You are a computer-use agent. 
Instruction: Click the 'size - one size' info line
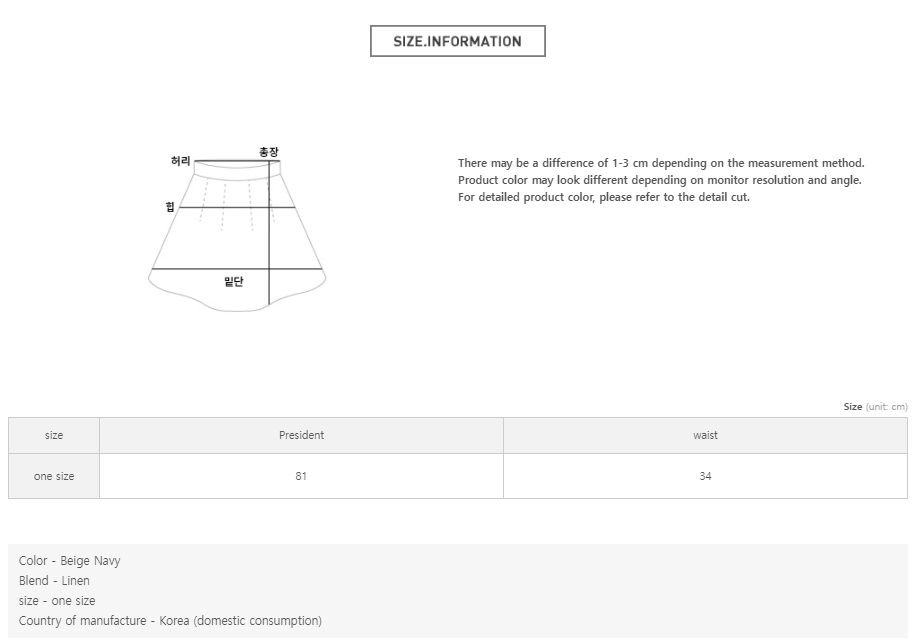(x=57, y=601)
